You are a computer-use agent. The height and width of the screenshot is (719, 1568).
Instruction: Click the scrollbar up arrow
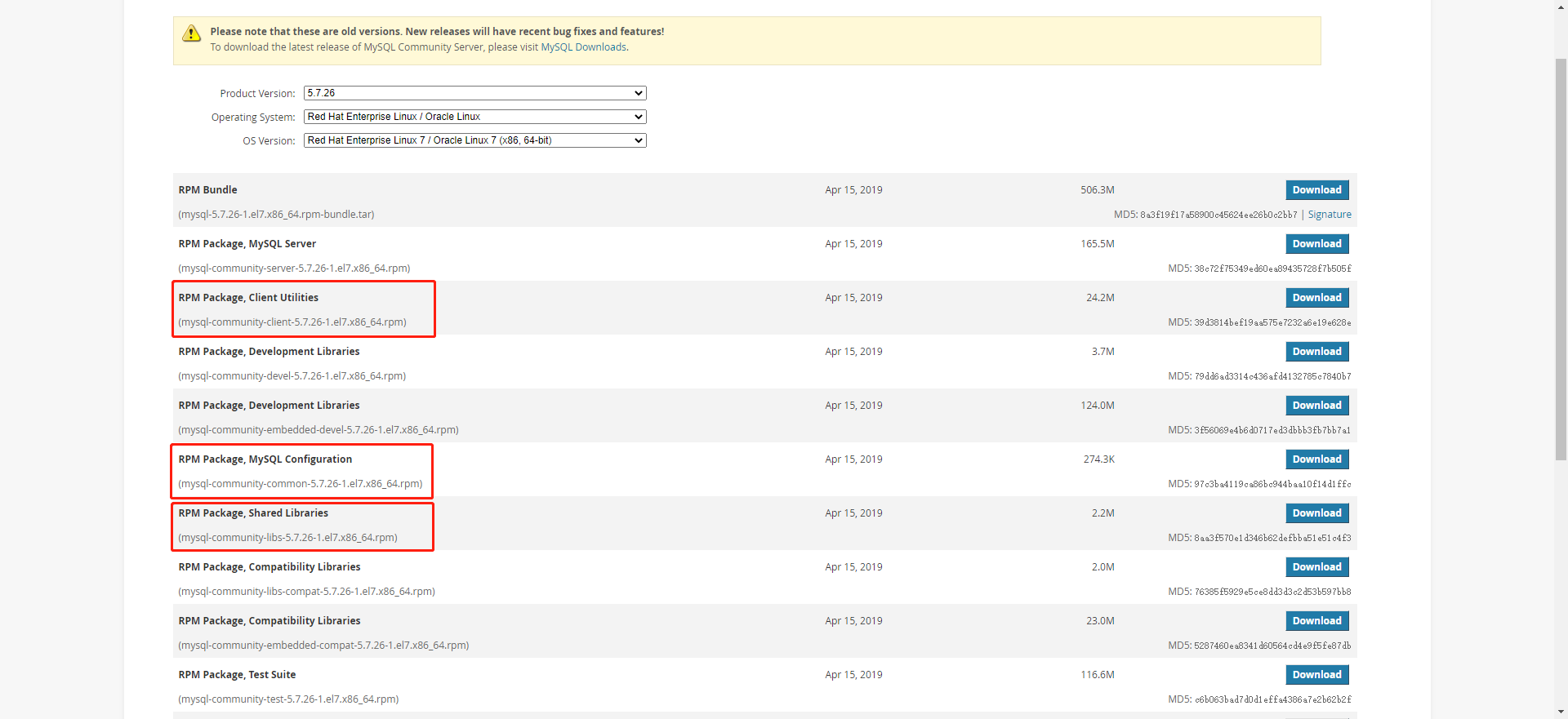pos(1561,7)
